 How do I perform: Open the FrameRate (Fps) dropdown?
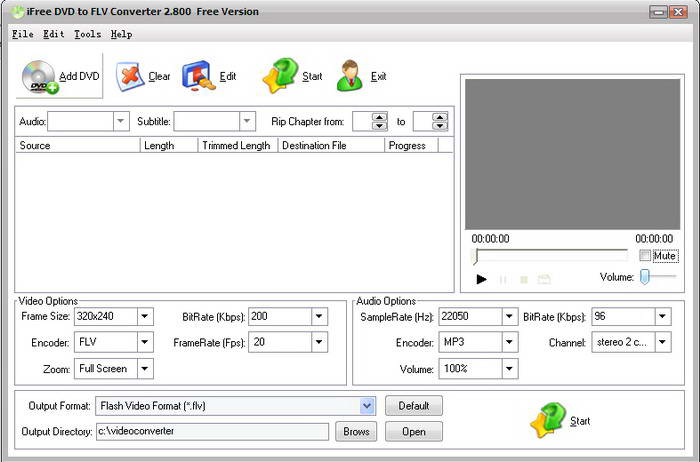(319, 342)
